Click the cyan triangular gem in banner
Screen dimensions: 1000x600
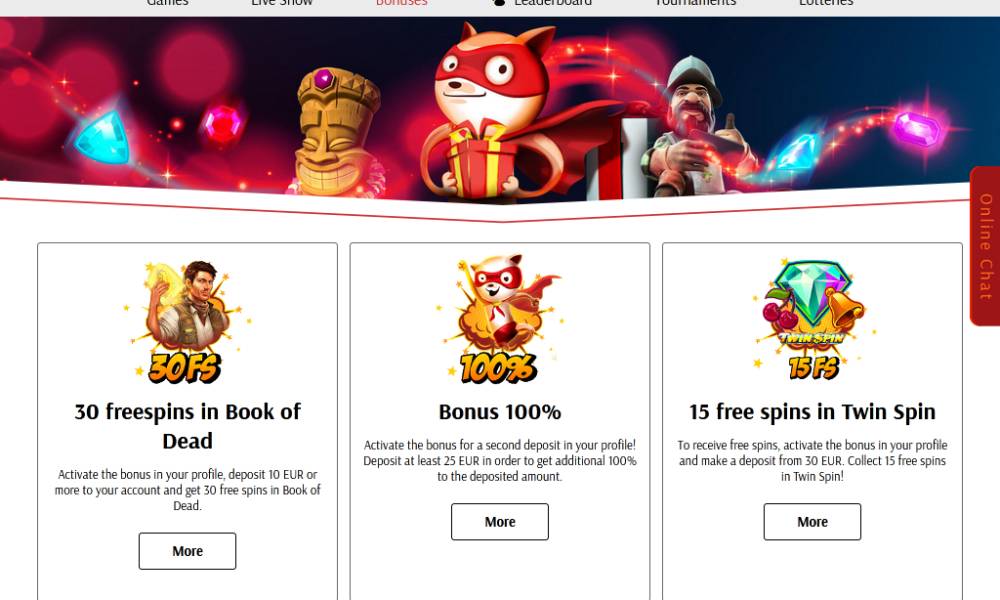point(102,137)
